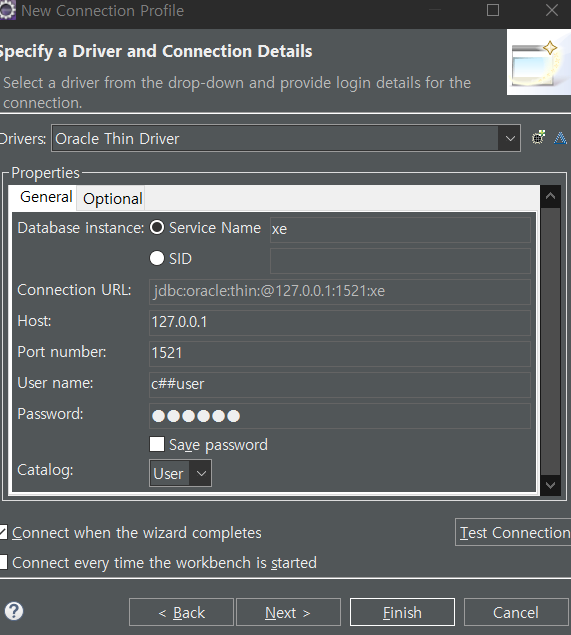Click the properties vertical scrollbar track
This screenshot has height=635, width=571.
tap(550, 341)
